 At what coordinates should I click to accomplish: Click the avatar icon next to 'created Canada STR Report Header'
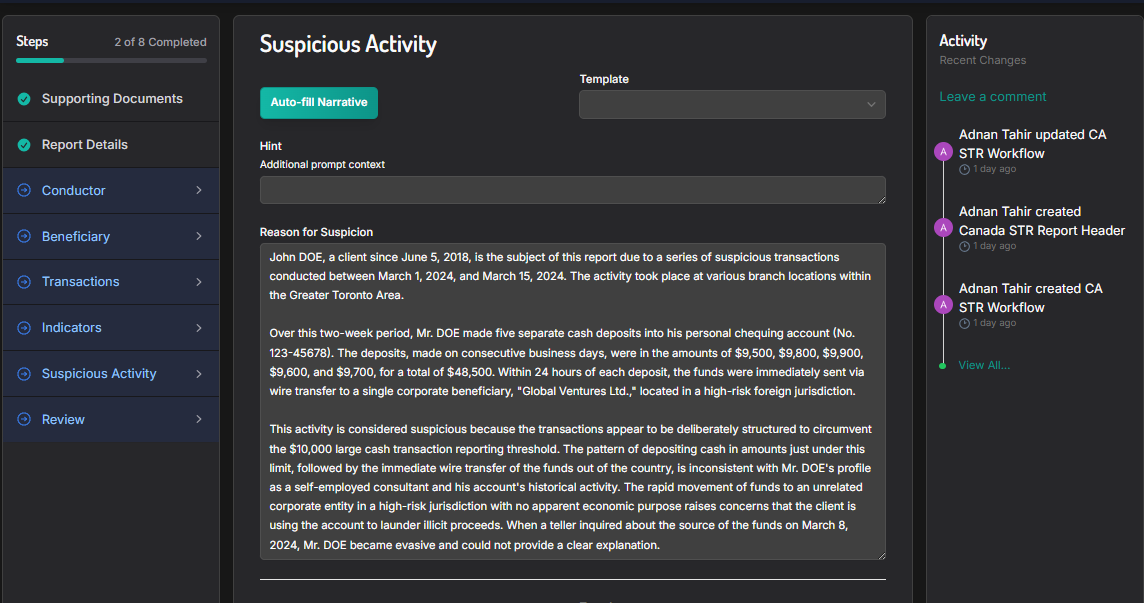(942, 228)
